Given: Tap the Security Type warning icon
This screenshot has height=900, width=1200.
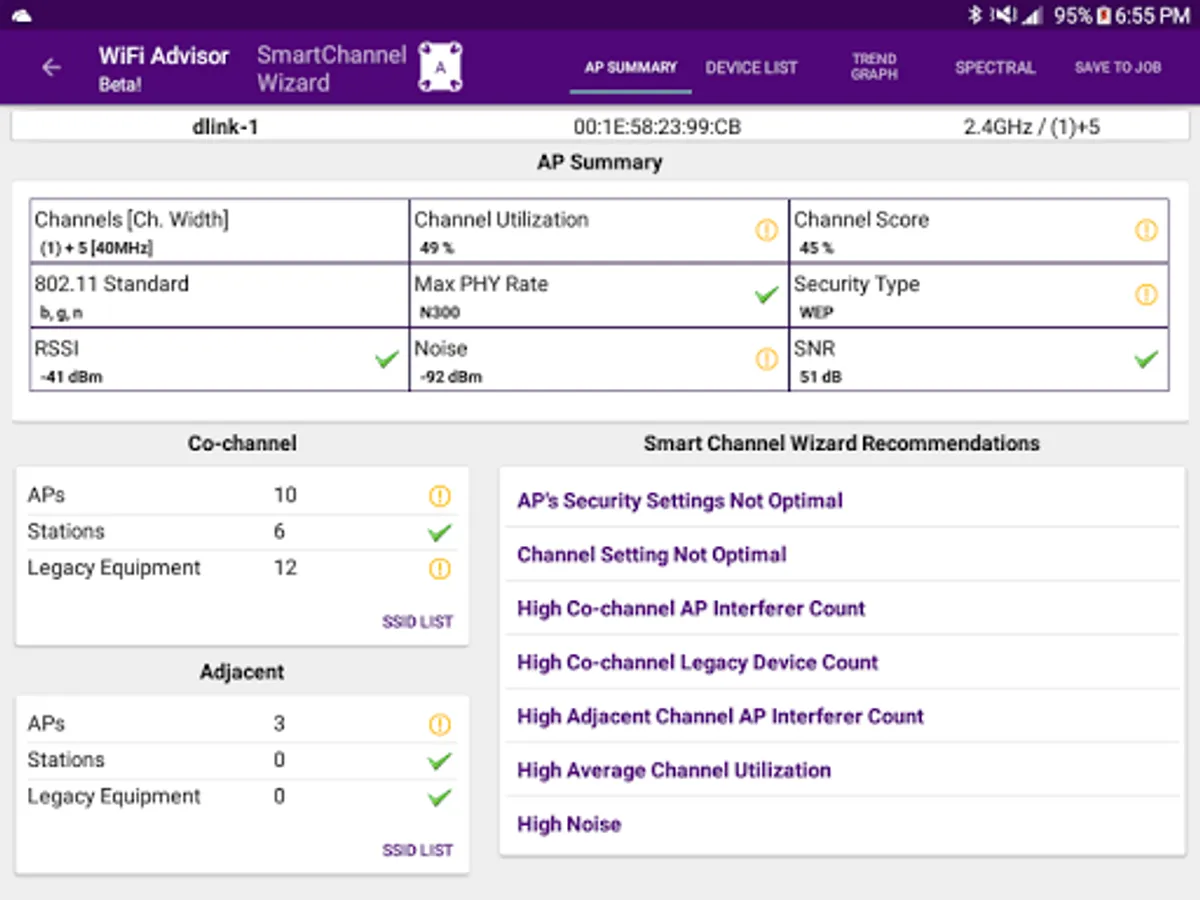Looking at the screenshot, I should click(x=1146, y=295).
